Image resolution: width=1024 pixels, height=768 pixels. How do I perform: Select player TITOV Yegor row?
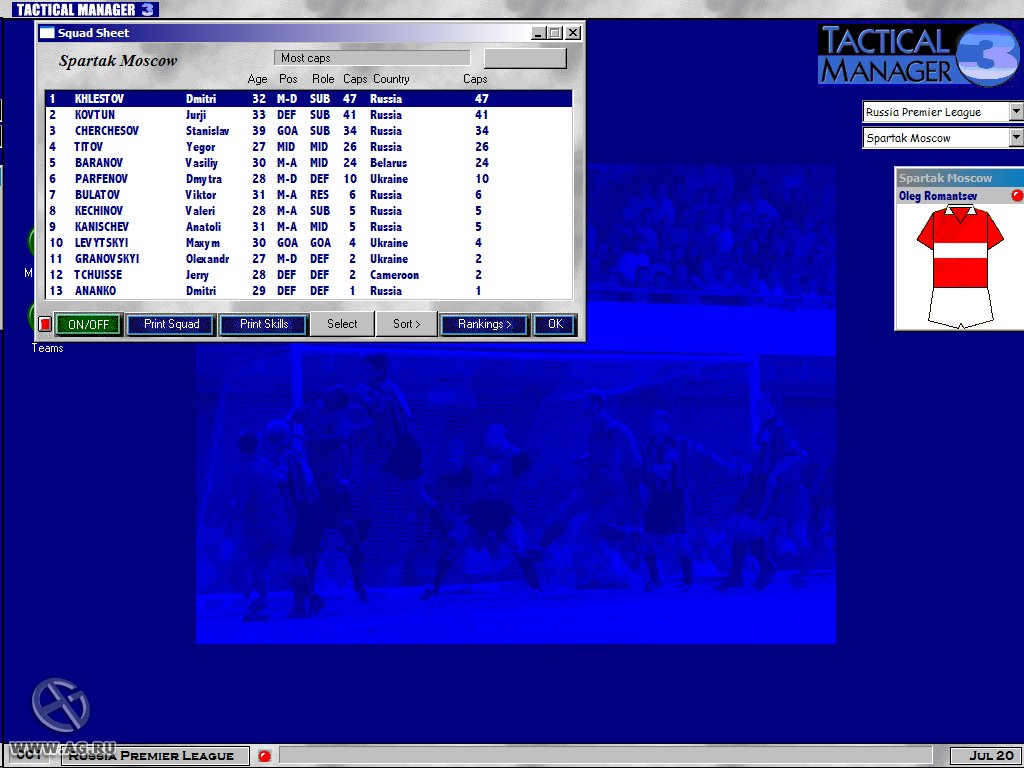pyautogui.click(x=308, y=147)
